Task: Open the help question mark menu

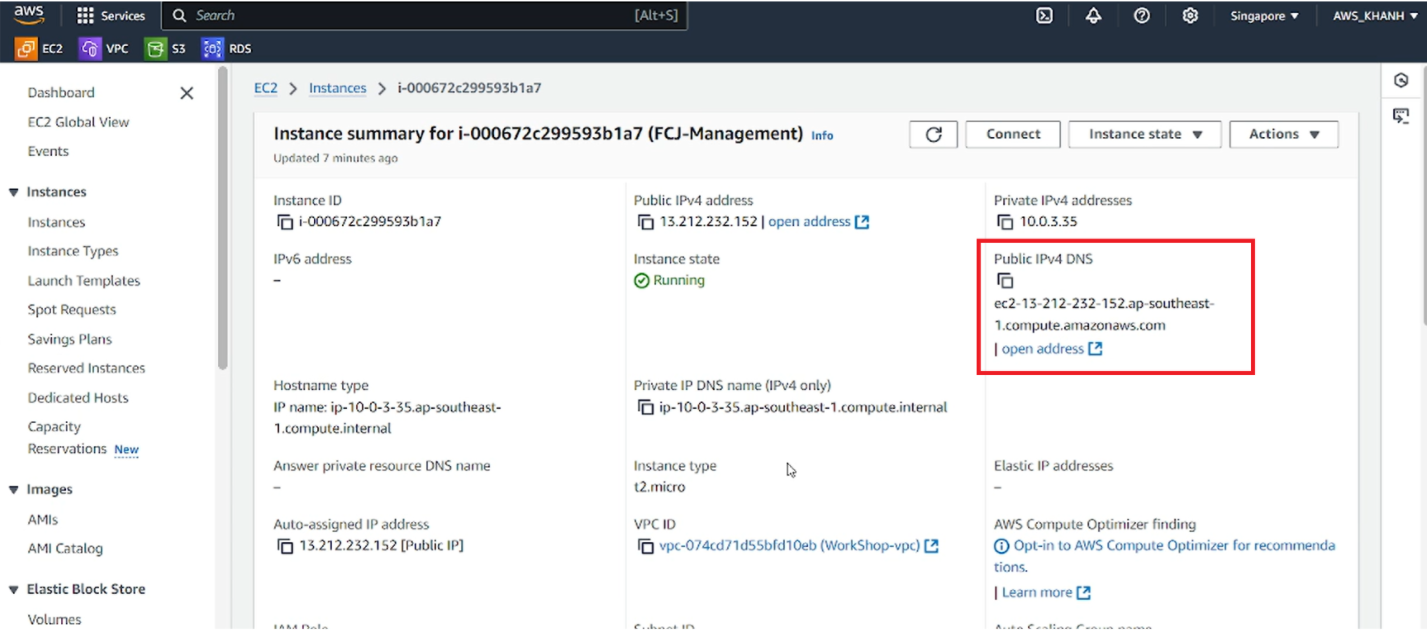Action: [x=1141, y=16]
